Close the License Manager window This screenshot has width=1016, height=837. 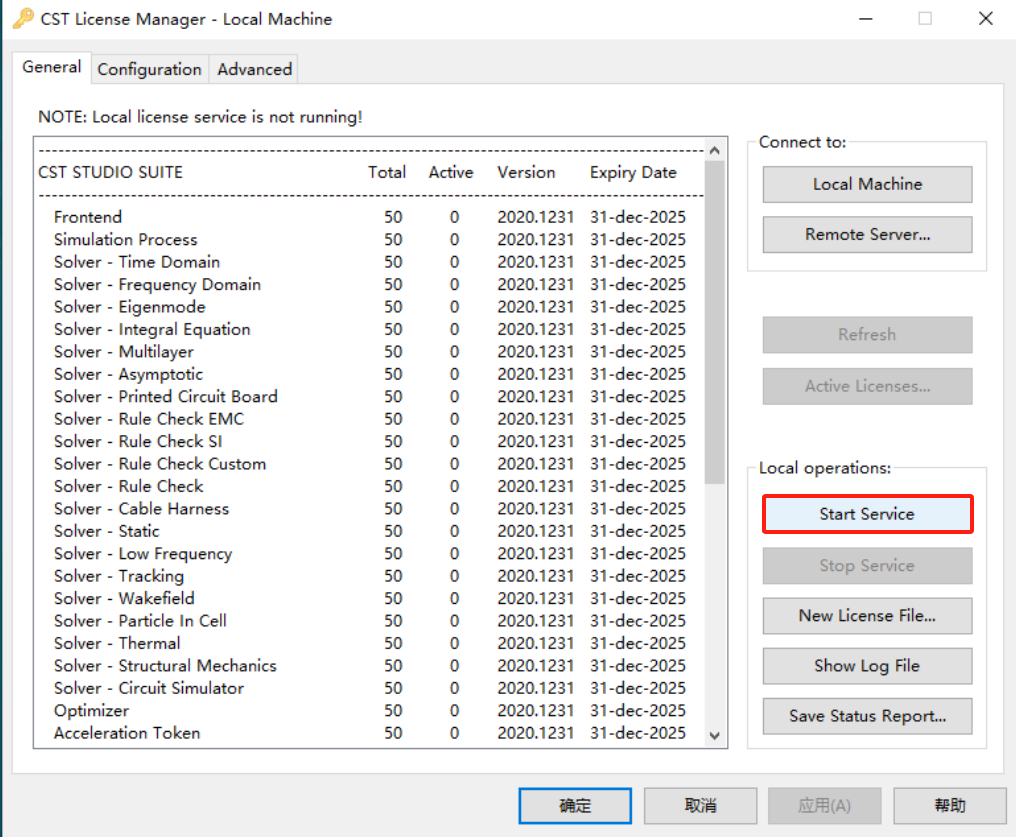[986, 19]
